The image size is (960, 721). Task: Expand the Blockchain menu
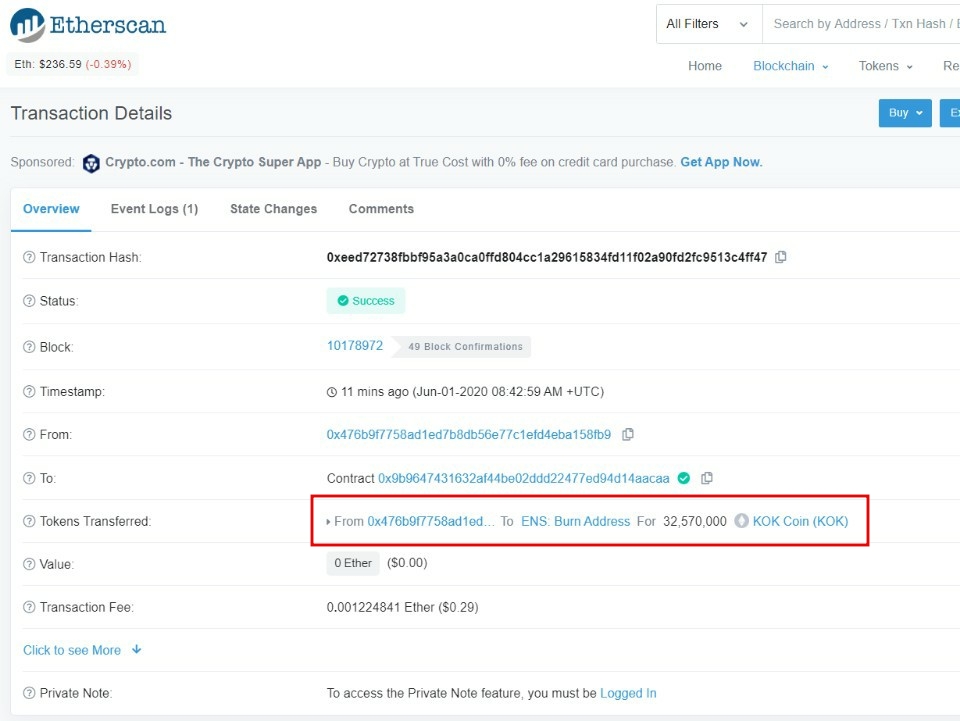pos(790,66)
